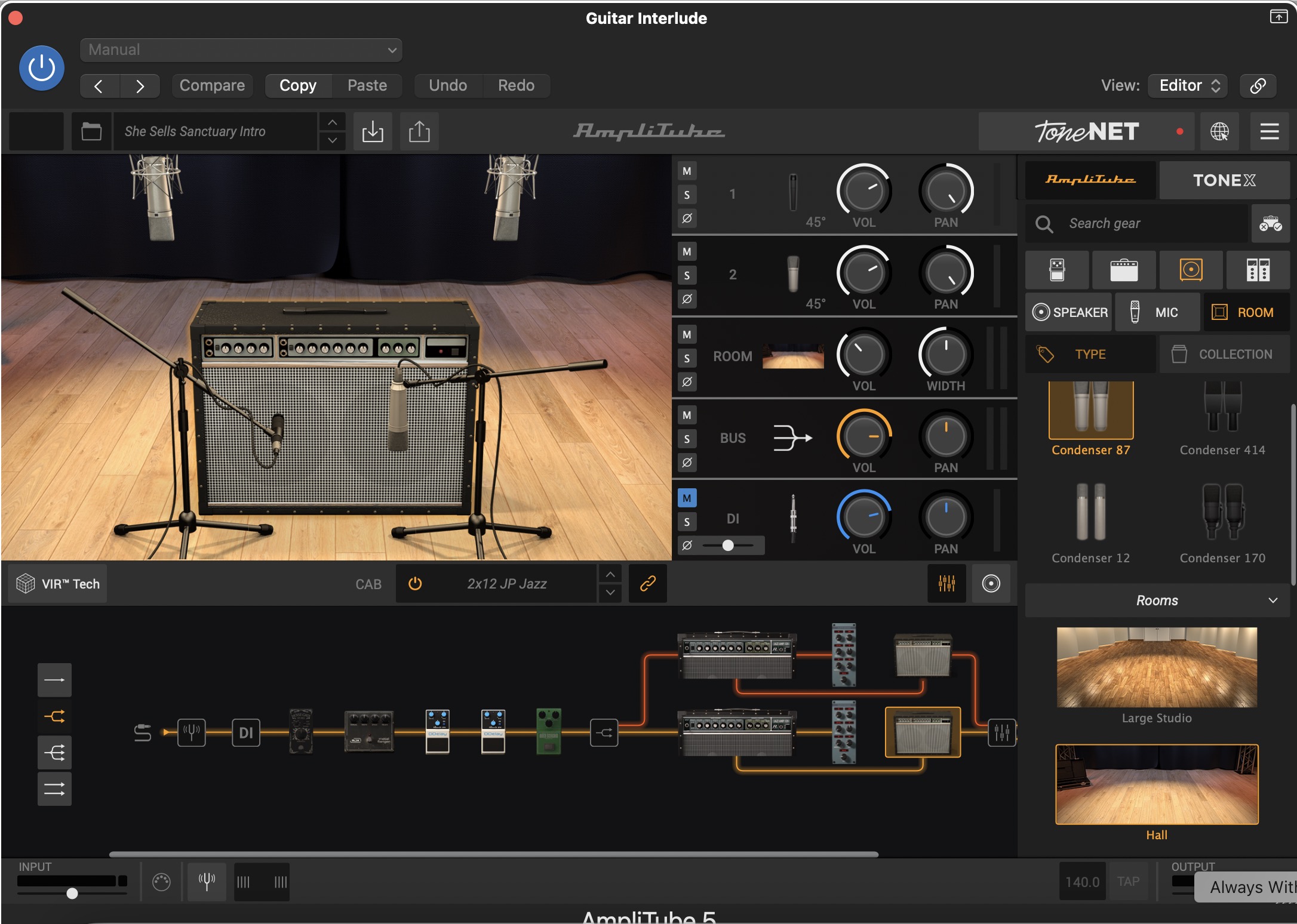Click the Compare button

[212, 86]
